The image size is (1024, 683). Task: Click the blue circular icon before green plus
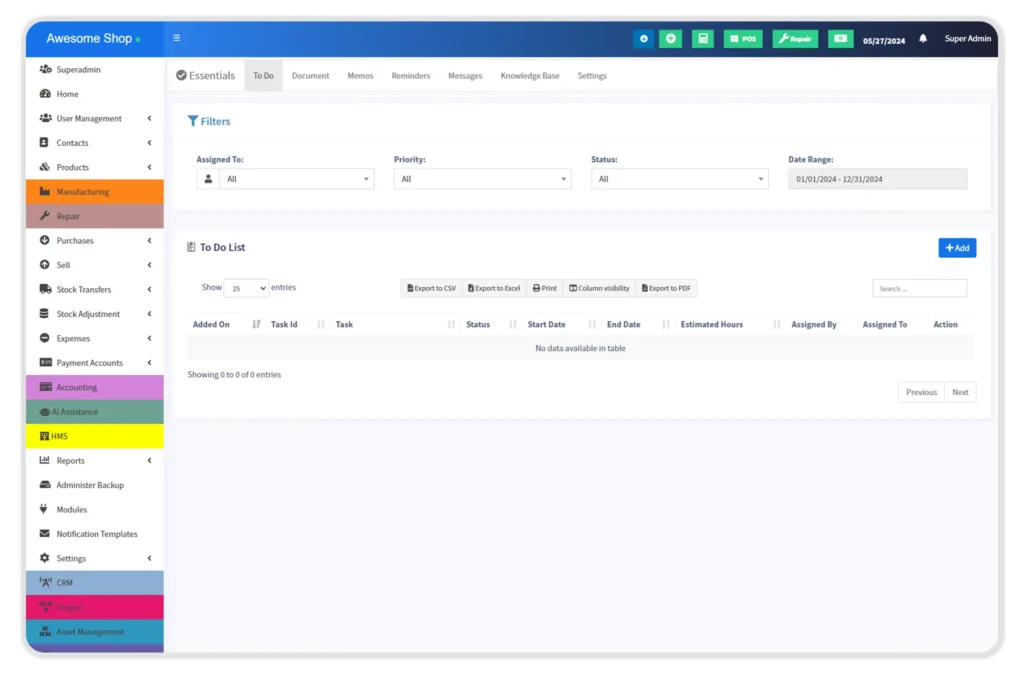point(643,39)
